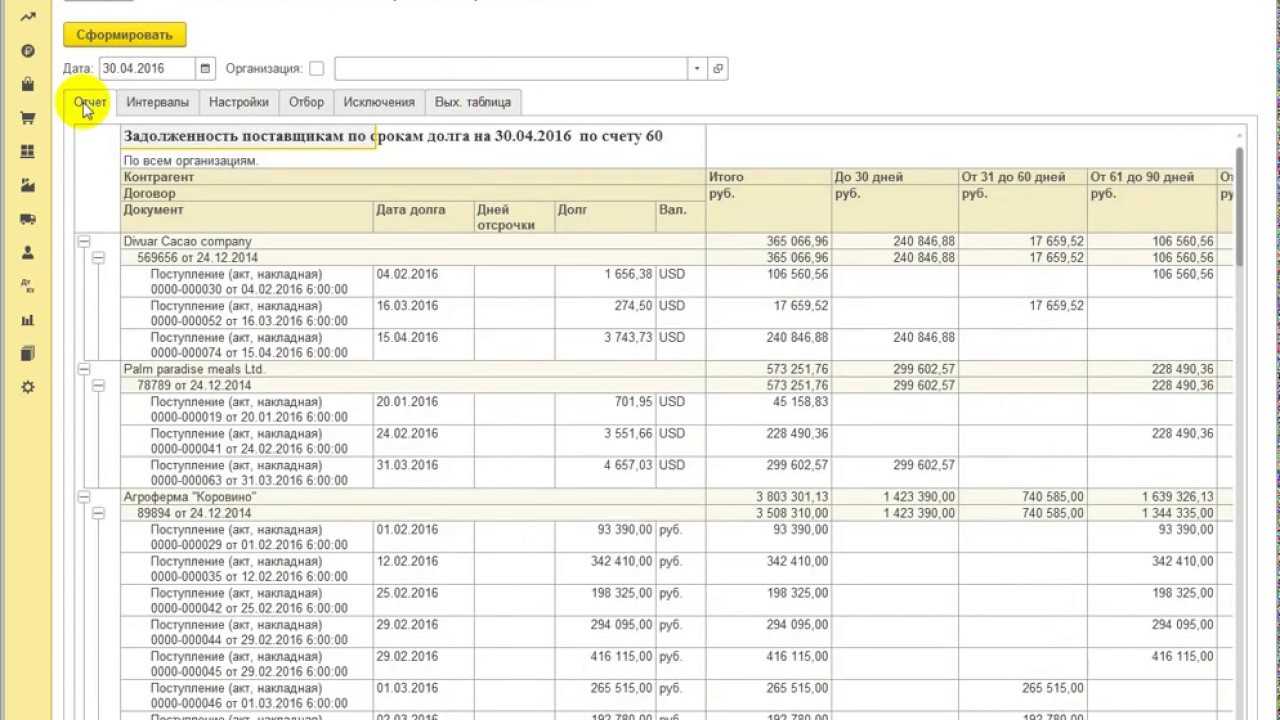Viewport: 1280px width, 720px height.
Task: Open the Reports bar chart icon
Action: tap(28, 320)
